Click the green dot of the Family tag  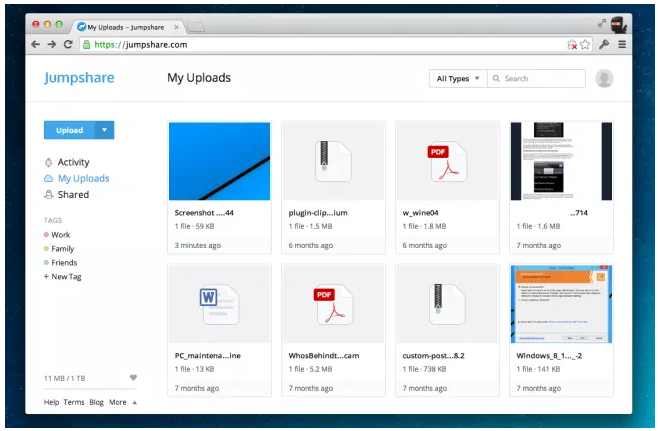point(46,249)
